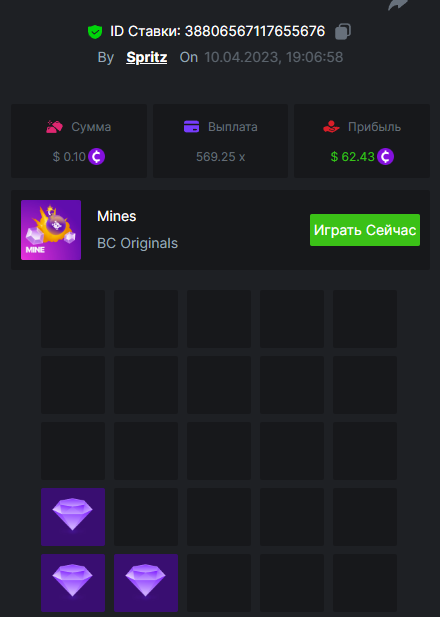Select the diamond tile in fourth row
The image size is (440, 617).
(73, 517)
